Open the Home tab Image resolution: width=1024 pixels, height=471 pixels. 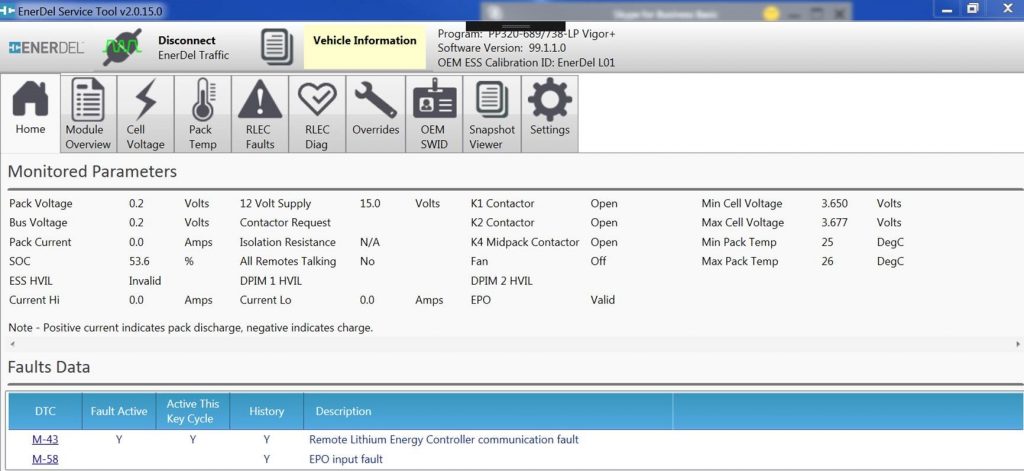click(x=31, y=112)
